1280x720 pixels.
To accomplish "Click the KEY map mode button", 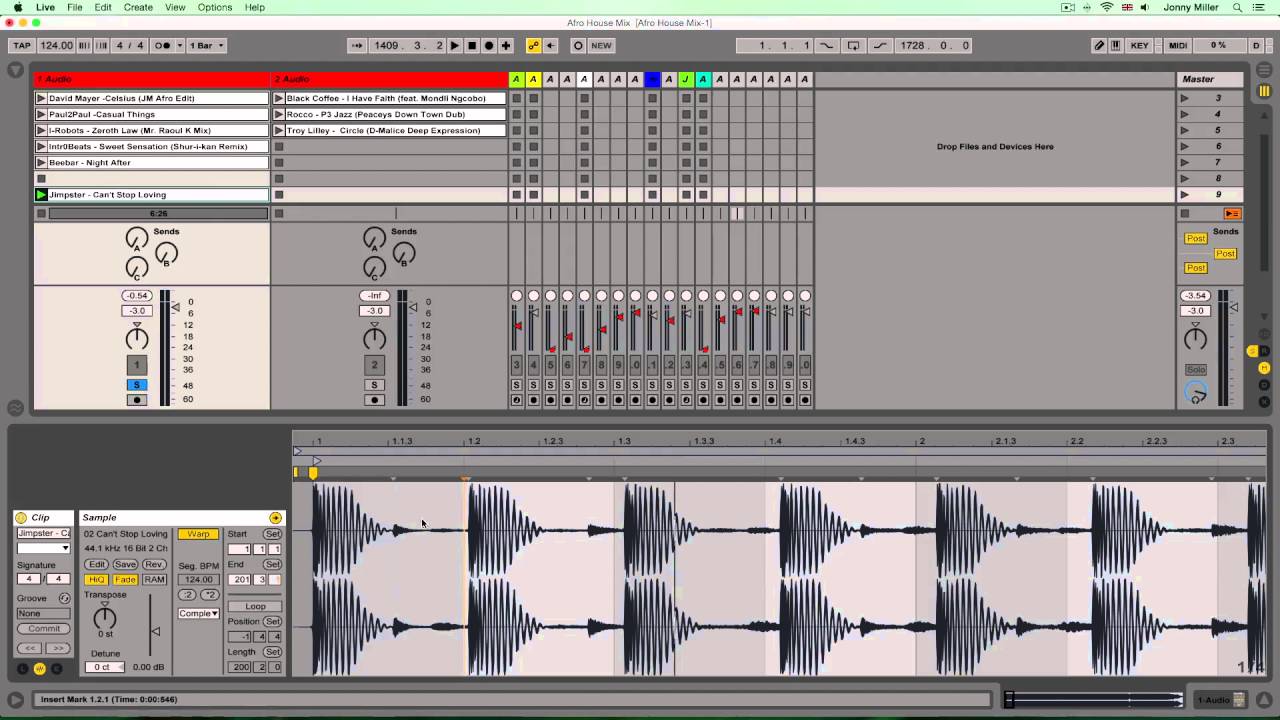I will 1139,45.
